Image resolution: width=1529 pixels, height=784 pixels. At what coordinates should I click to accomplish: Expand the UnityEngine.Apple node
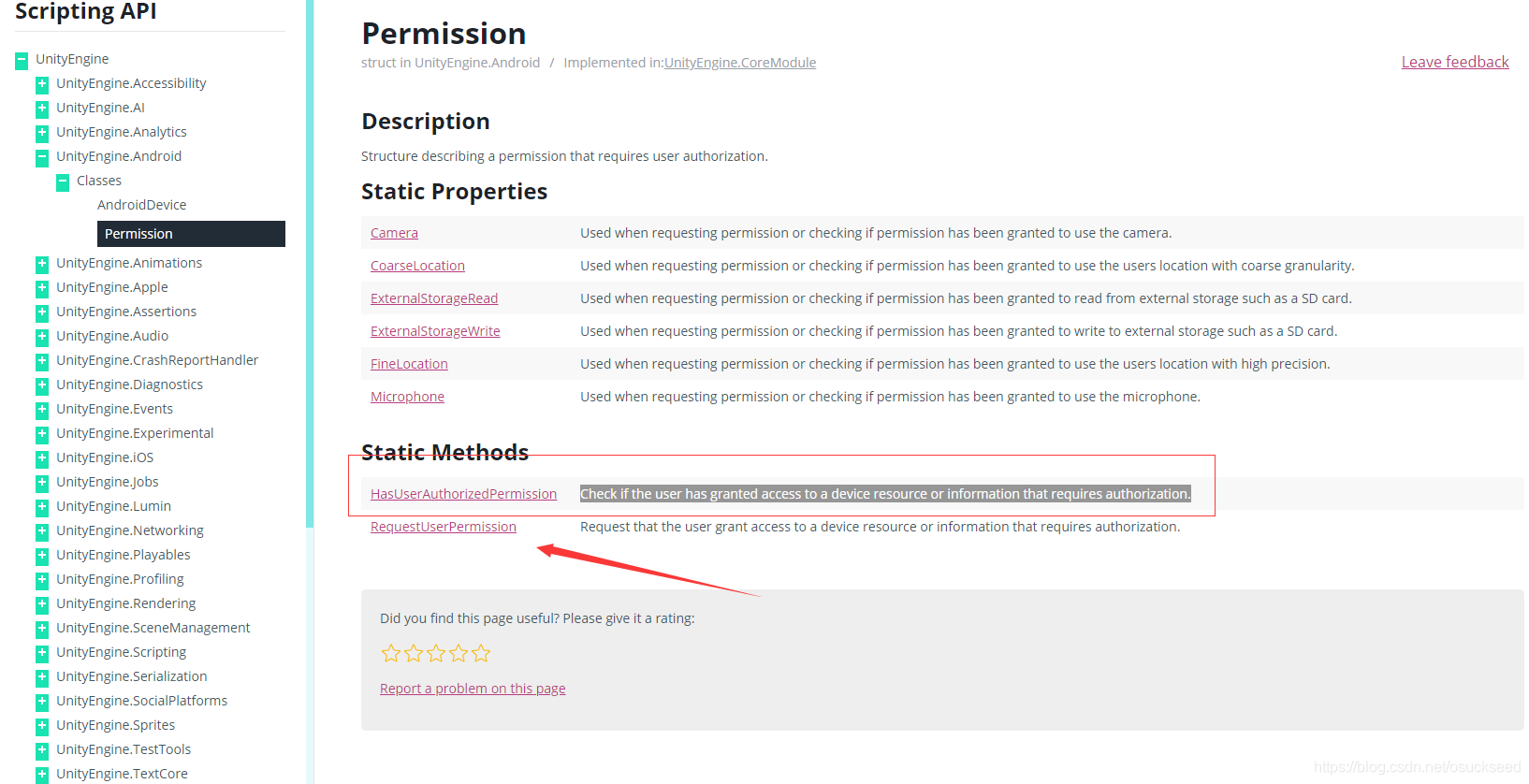coord(42,288)
